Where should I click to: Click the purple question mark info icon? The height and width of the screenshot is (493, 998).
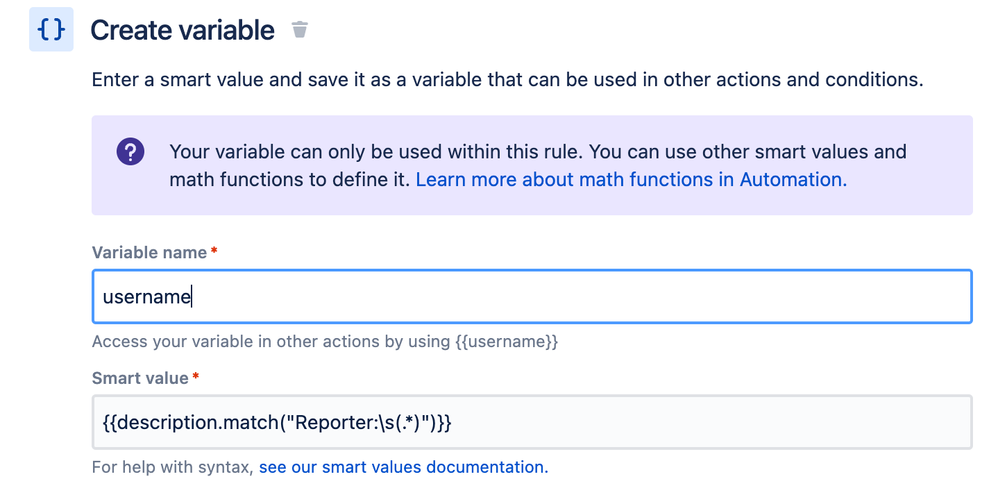pyautogui.click(x=130, y=153)
